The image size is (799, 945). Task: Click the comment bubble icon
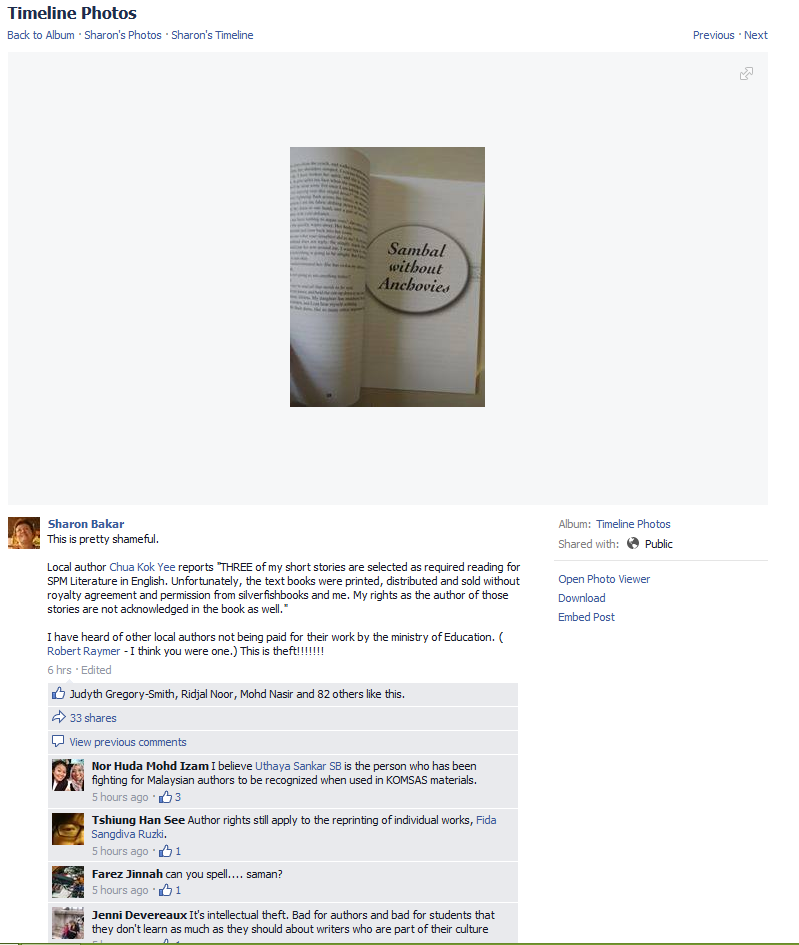[x=58, y=741]
